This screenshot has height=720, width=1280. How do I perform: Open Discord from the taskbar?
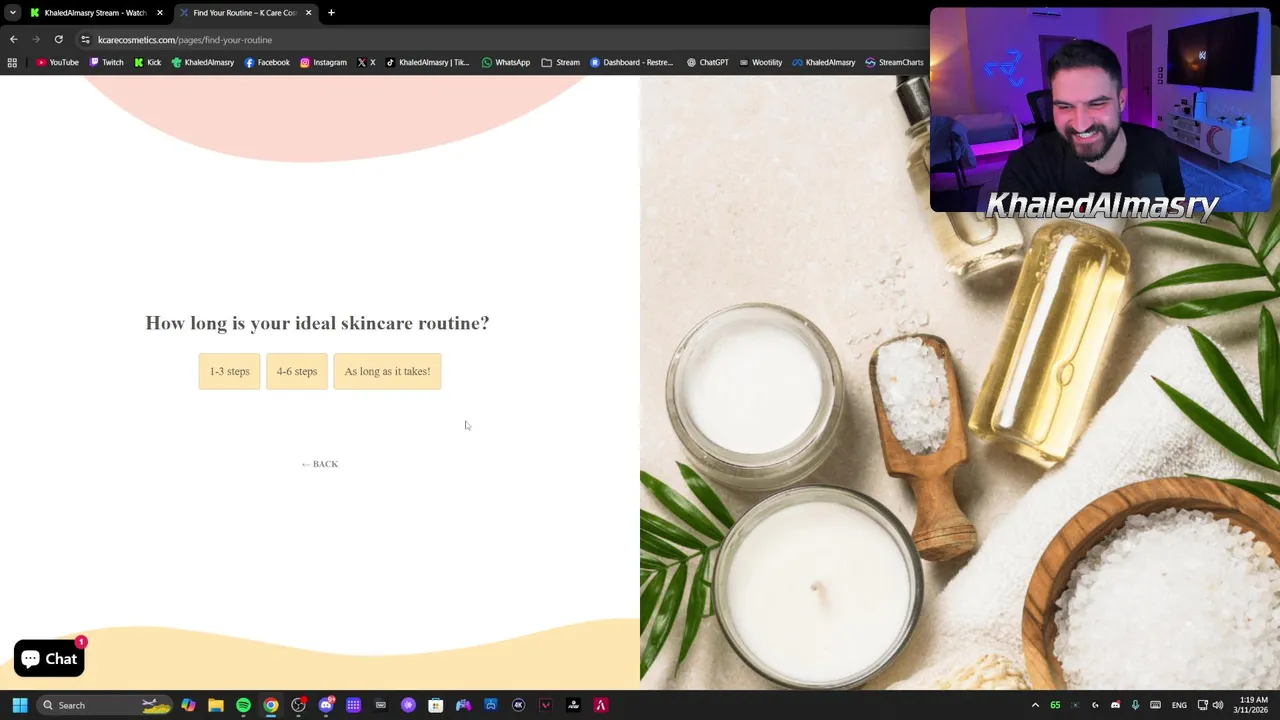click(326, 705)
